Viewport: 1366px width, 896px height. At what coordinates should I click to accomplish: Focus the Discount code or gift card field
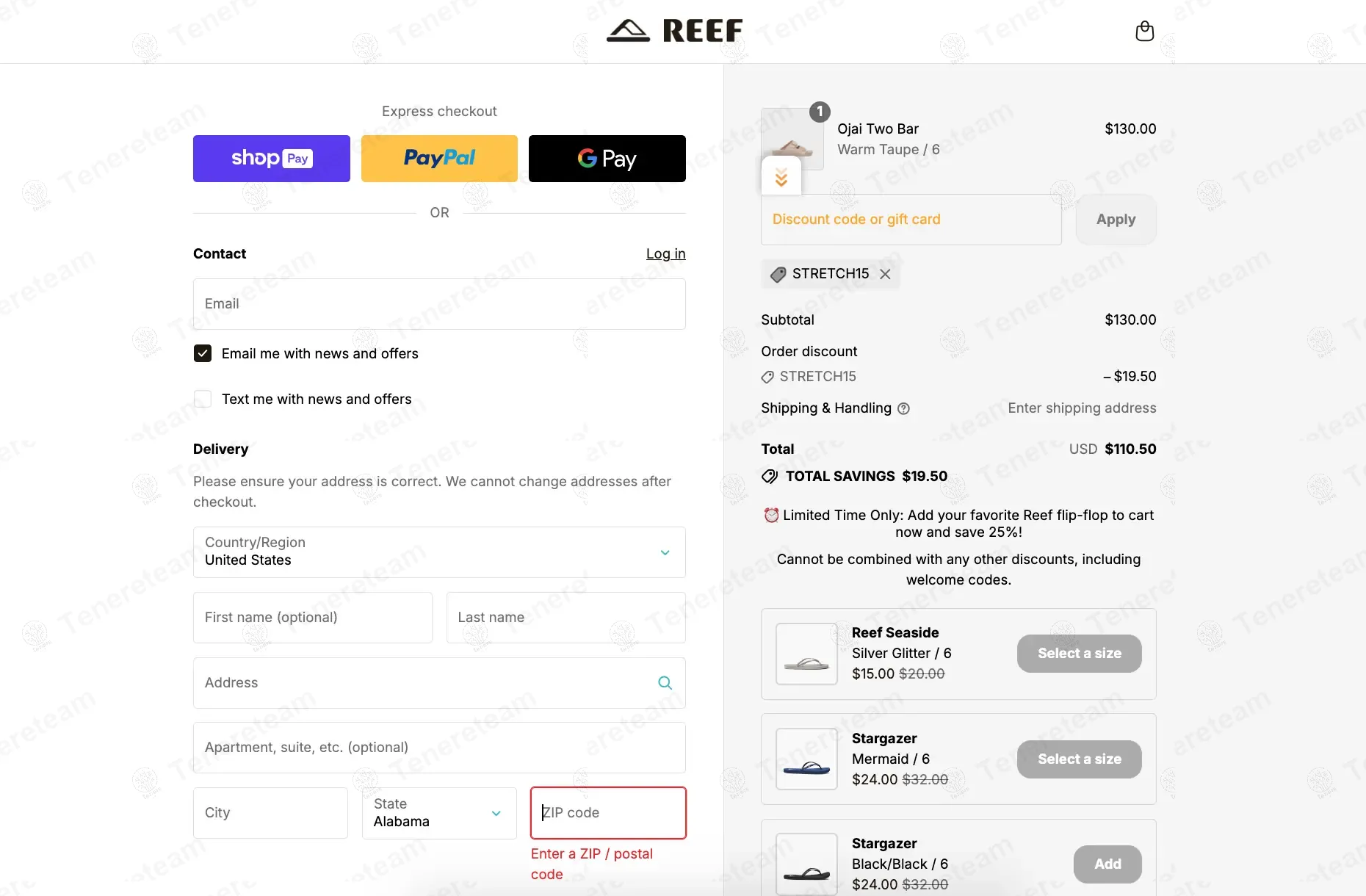(911, 220)
